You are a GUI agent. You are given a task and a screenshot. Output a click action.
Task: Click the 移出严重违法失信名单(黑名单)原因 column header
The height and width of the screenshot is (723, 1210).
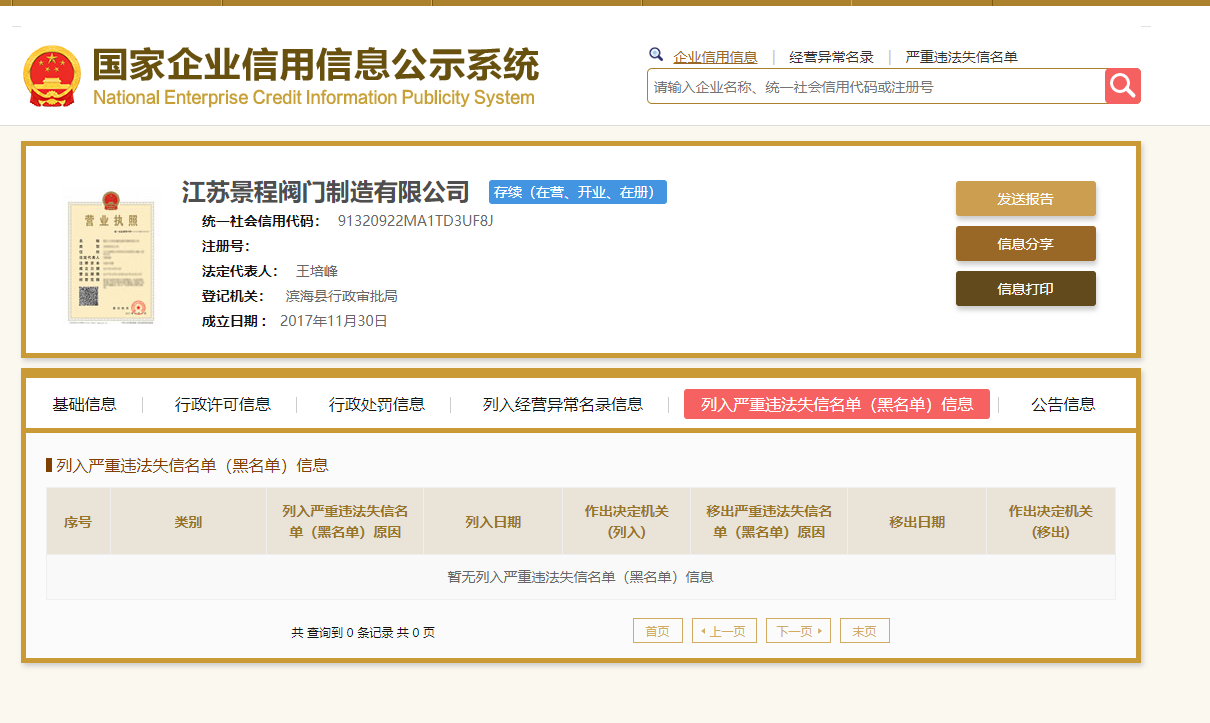pos(769,521)
